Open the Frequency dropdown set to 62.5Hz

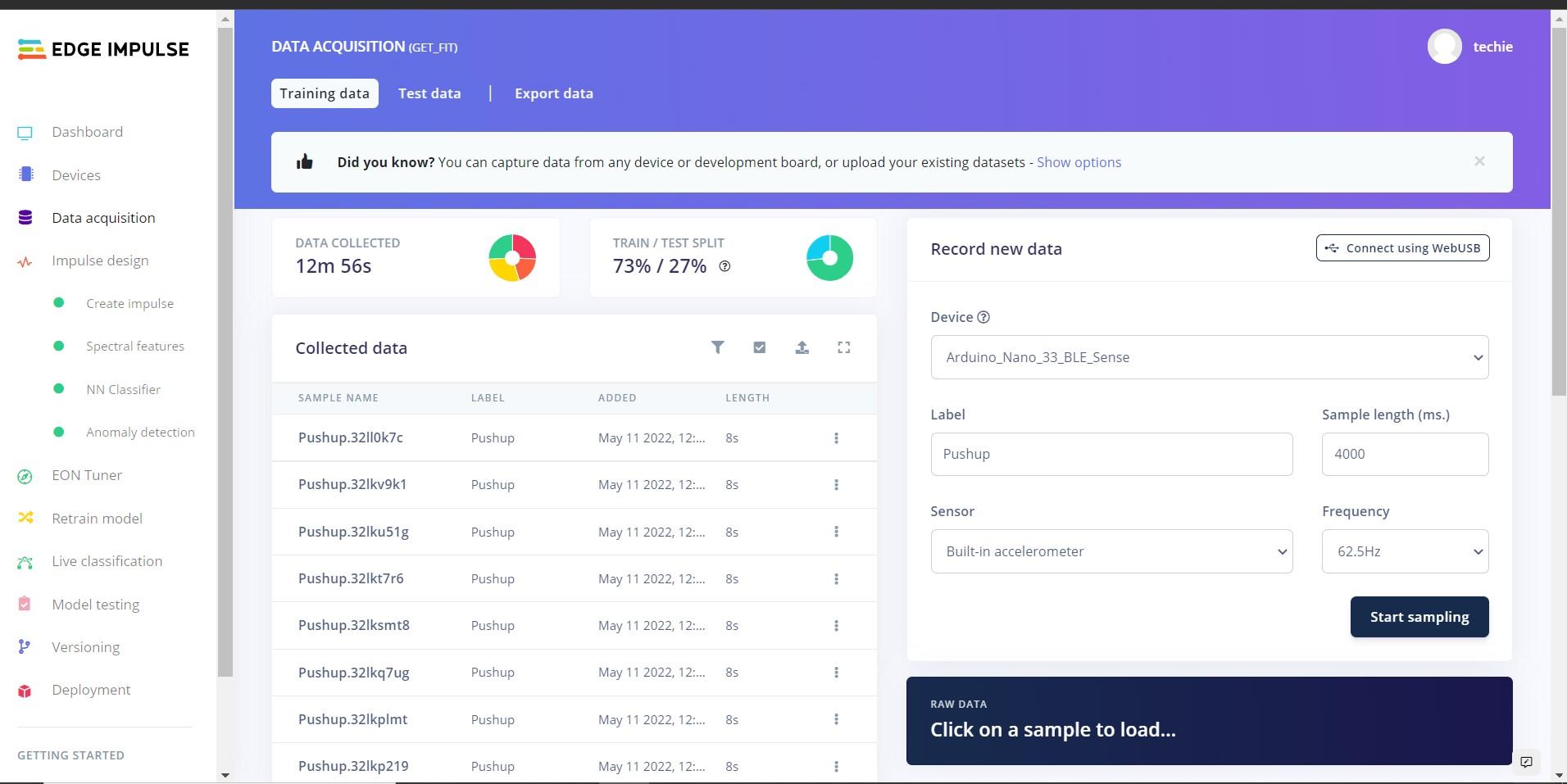pyautogui.click(x=1405, y=551)
